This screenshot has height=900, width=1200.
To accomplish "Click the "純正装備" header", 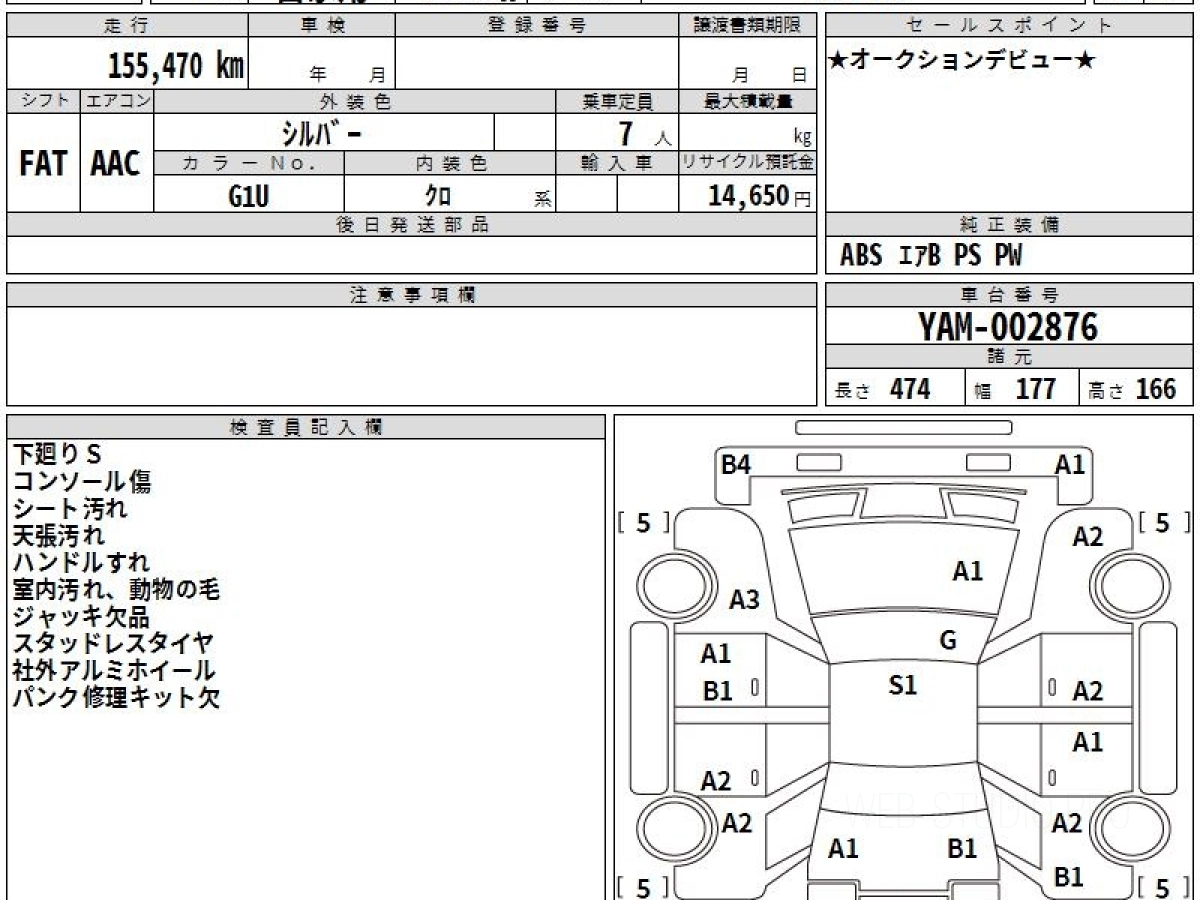I will point(1009,225).
